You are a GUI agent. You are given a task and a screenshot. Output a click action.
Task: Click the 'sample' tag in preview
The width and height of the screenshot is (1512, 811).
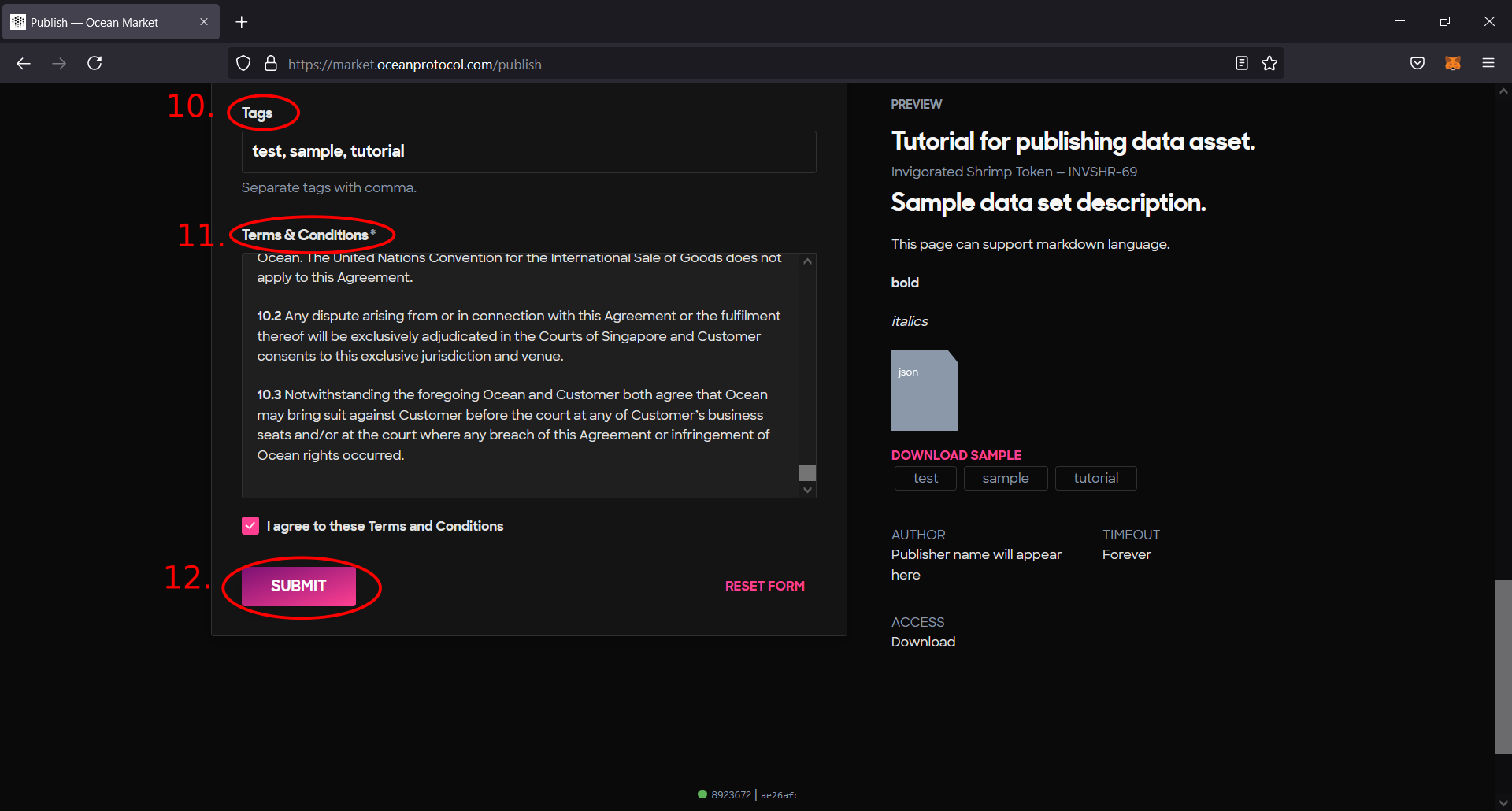click(x=1006, y=478)
